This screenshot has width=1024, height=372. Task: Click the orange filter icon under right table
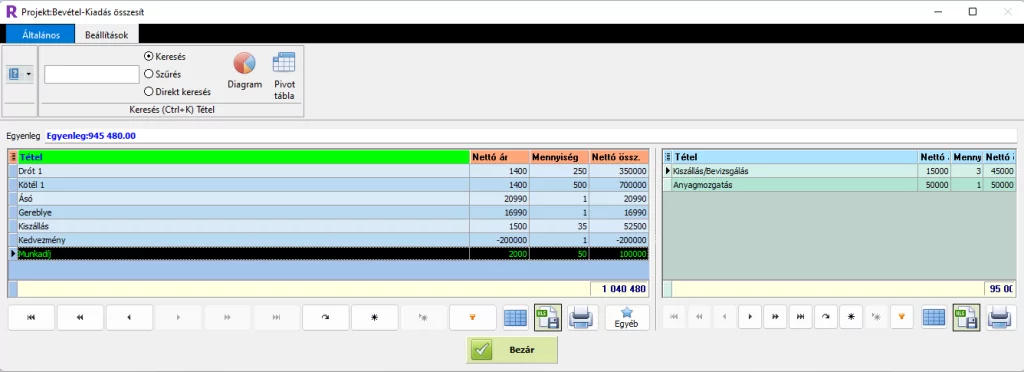[902, 317]
